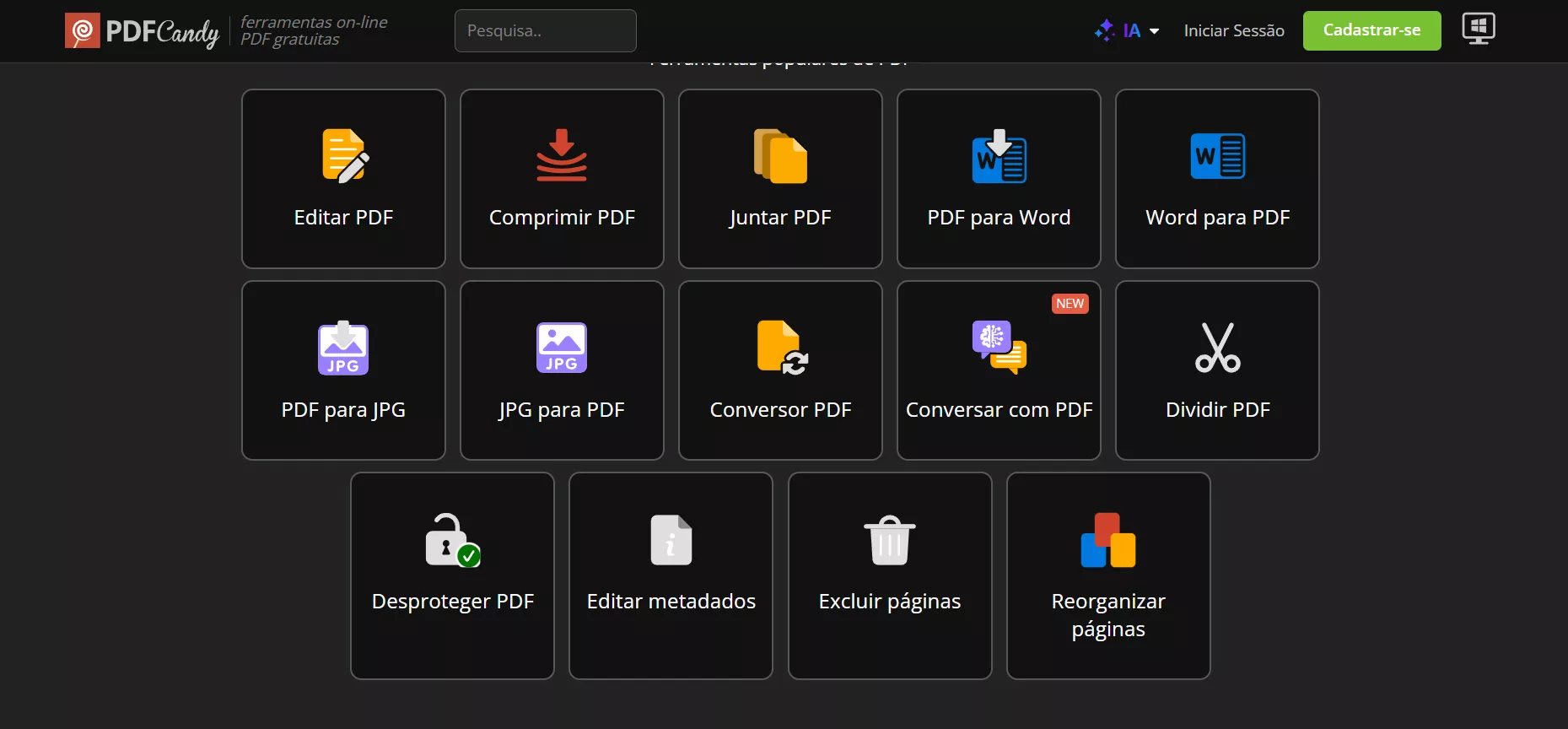This screenshot has height=729, width=1568.
Task: Click the JPG para PDF label
Action: tap(562, 410)
